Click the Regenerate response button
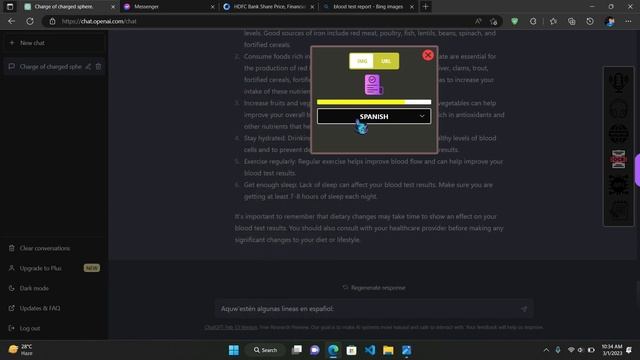Image resolution: width=640 pixels, height=360 pixels. point(374,288)
